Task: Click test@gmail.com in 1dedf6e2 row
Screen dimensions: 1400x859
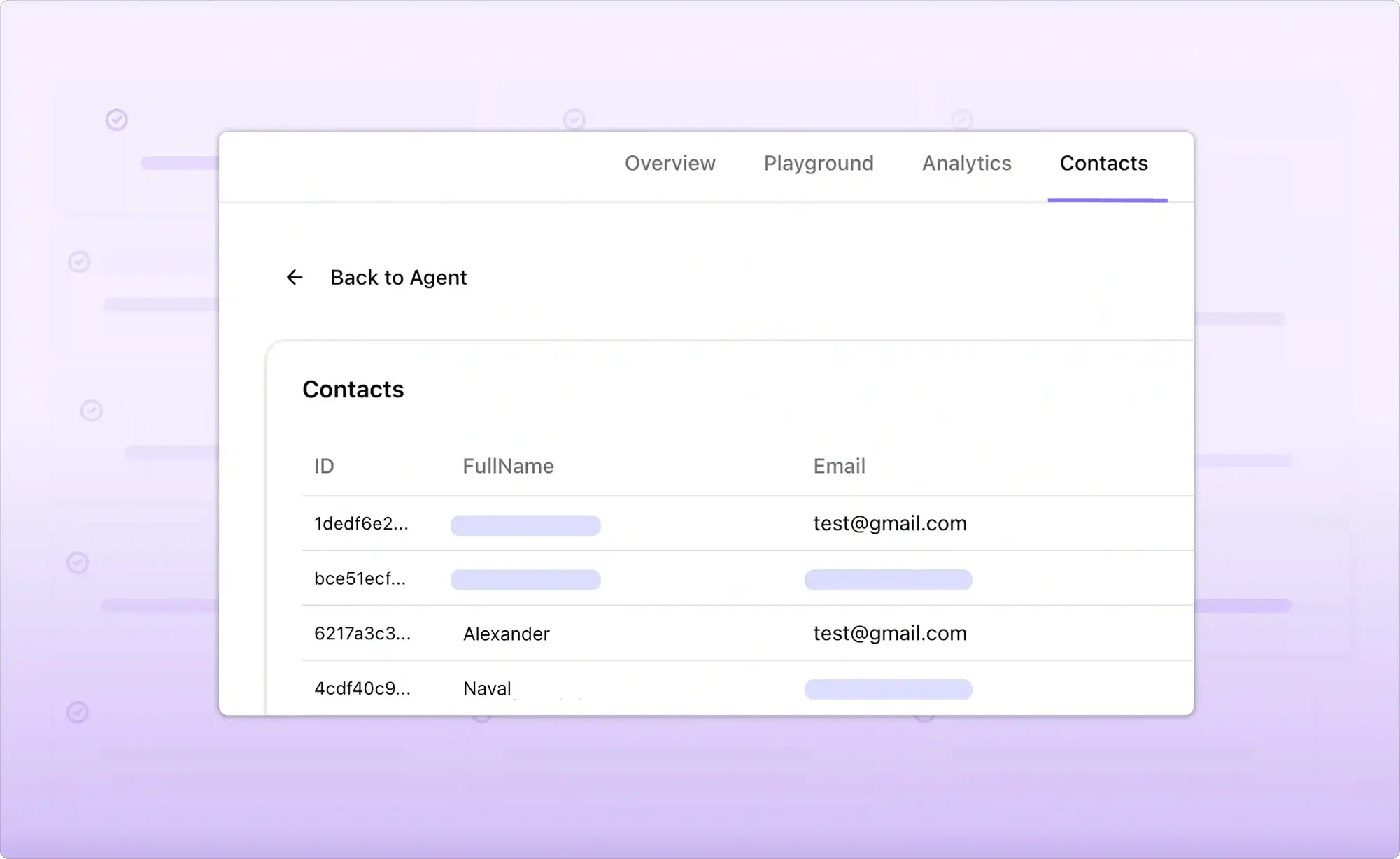Action: [x=889, y=523]
